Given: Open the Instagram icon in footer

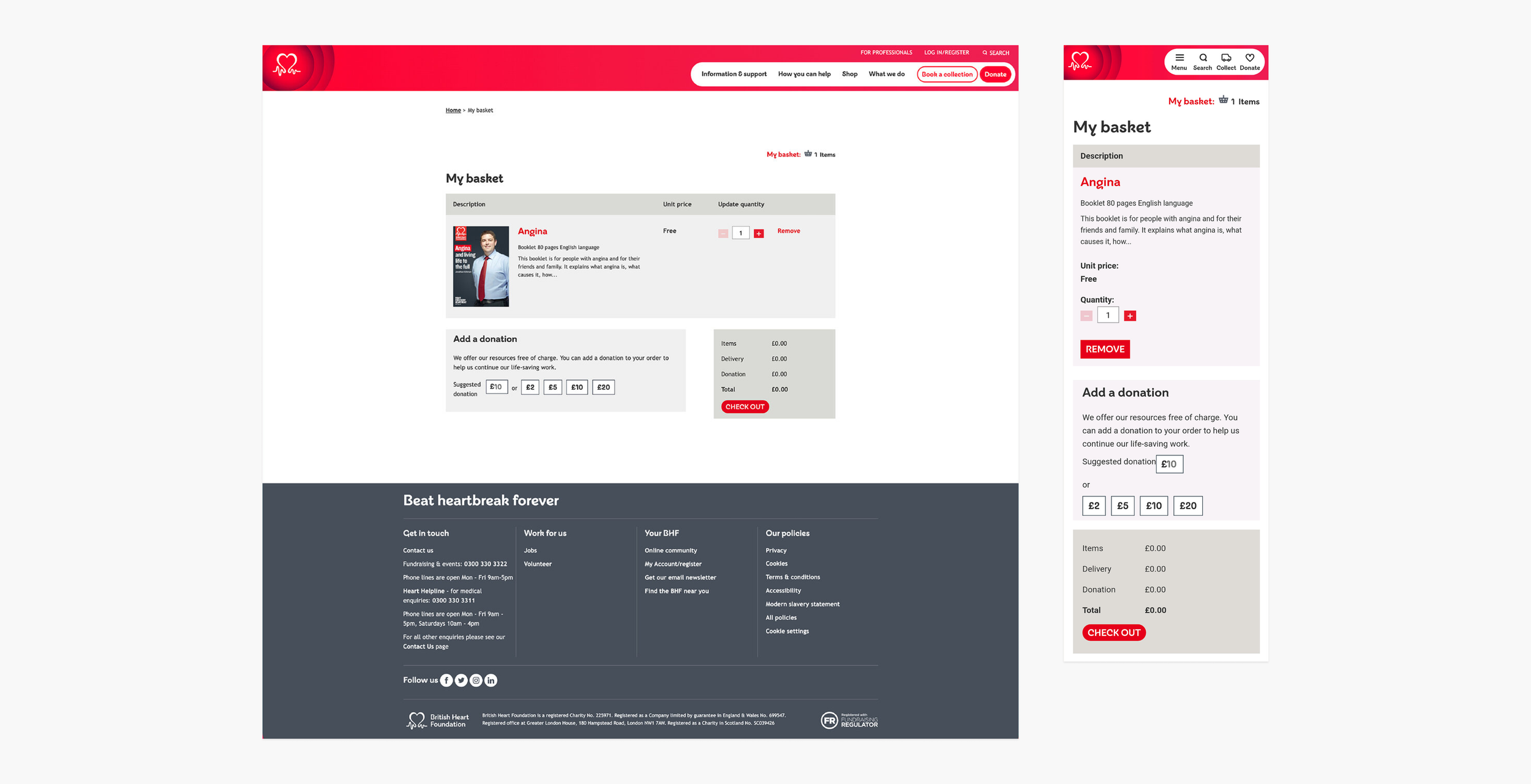Looking at the screenshot, I should click(x=476, y=681).
